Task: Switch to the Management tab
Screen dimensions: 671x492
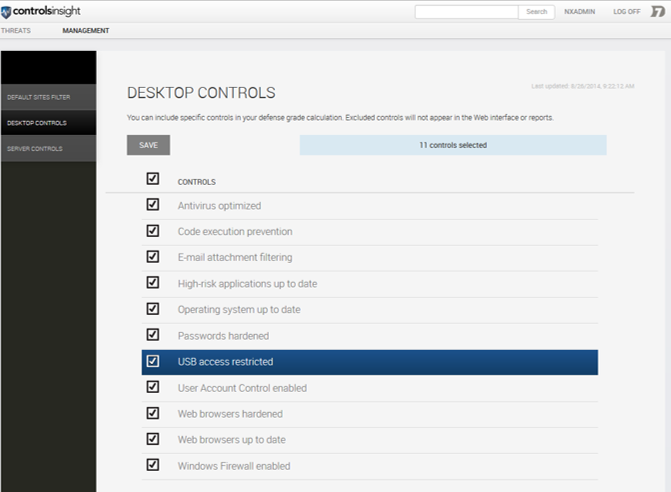Action: pyautogui.click(x=86, y=31)
